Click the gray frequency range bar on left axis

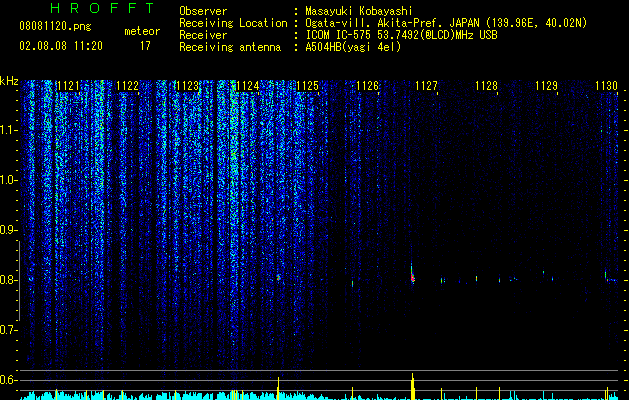coord(19,281)
